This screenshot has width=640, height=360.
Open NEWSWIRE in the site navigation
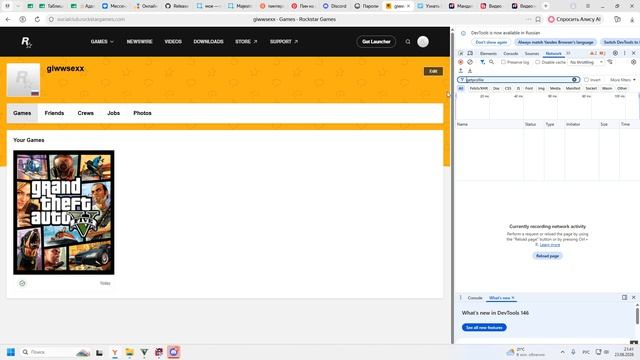(140, 42)
